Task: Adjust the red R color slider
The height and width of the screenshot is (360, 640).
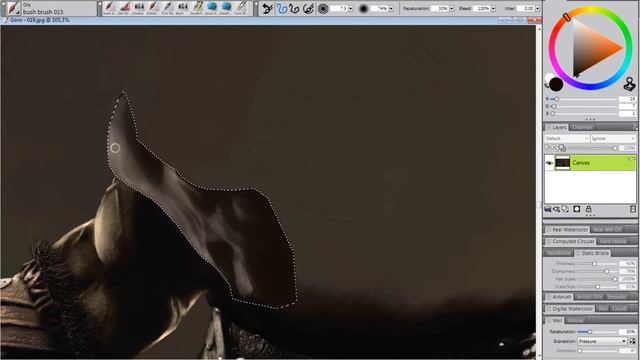Action: tap(585, 99)
